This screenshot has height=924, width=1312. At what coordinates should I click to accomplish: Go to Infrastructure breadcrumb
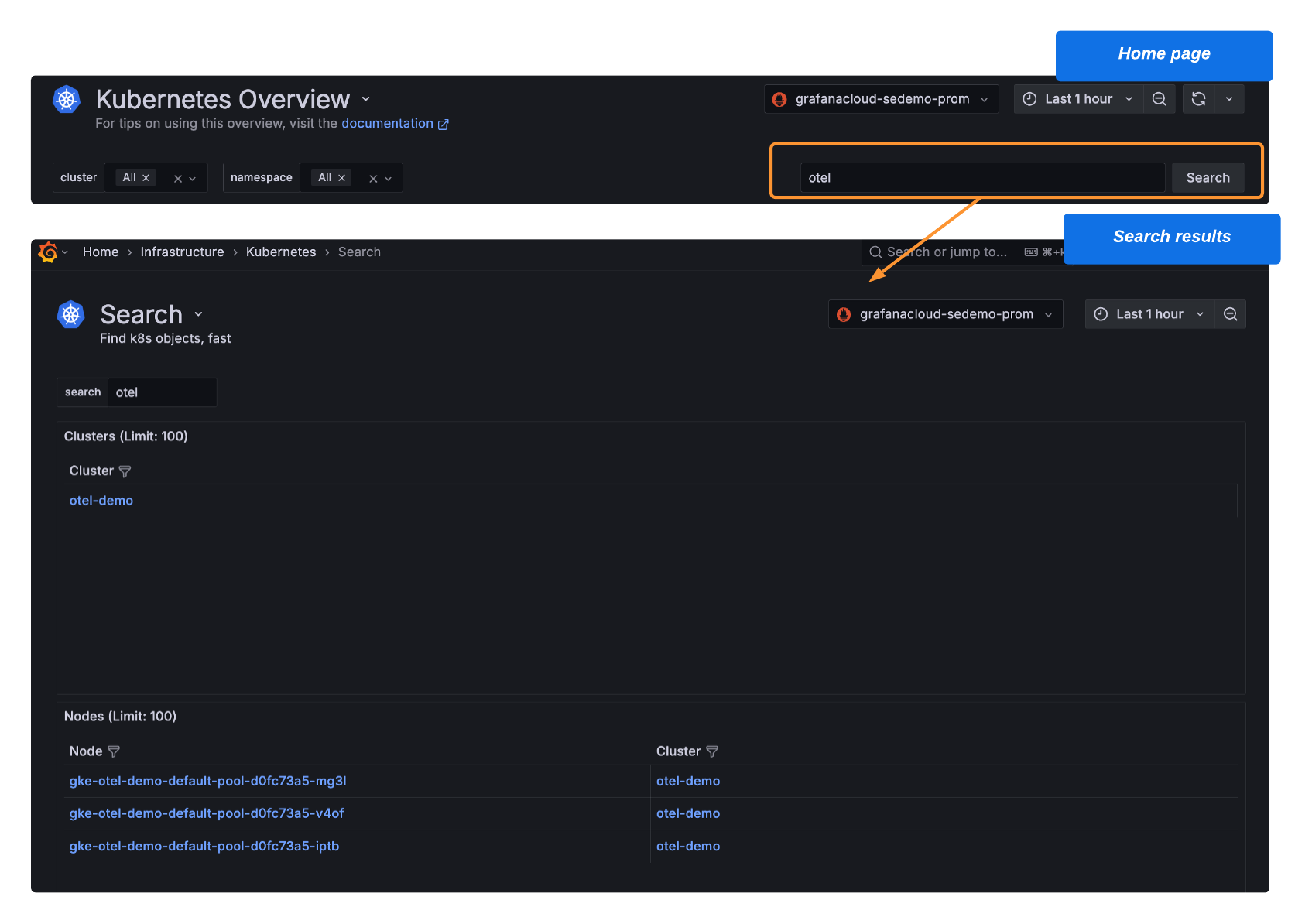[182, 252]
